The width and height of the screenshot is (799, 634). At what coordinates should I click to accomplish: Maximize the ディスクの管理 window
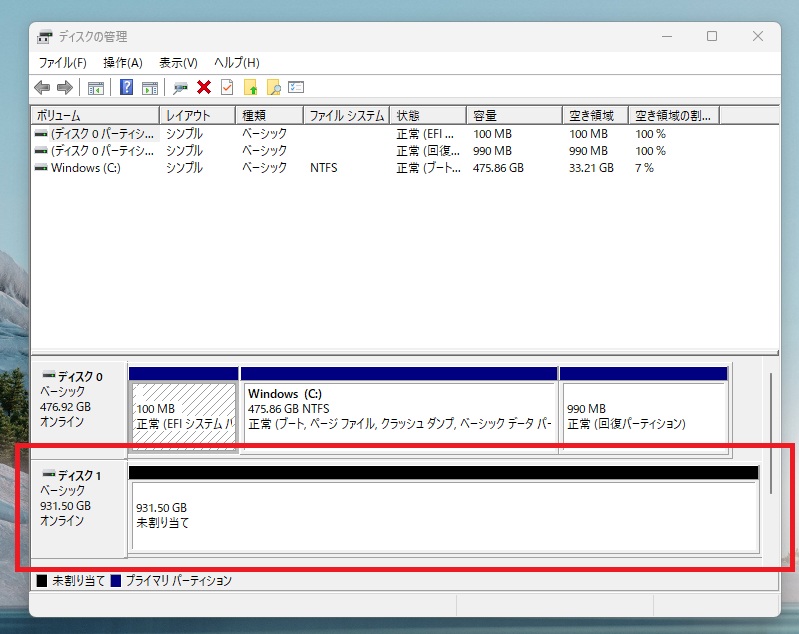(x=712, y=36)
